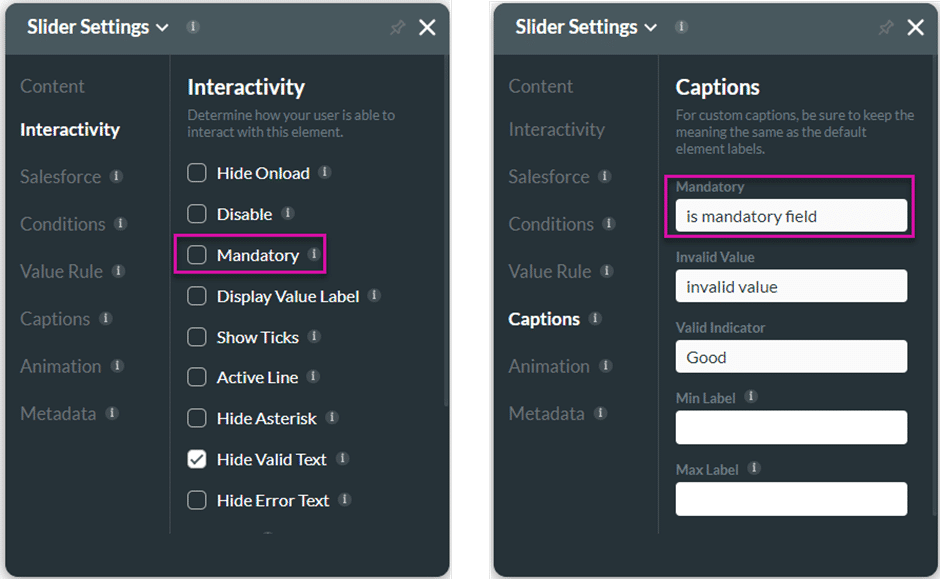
Task: Click info icon next to Max Label
Action: click(754, 468)
